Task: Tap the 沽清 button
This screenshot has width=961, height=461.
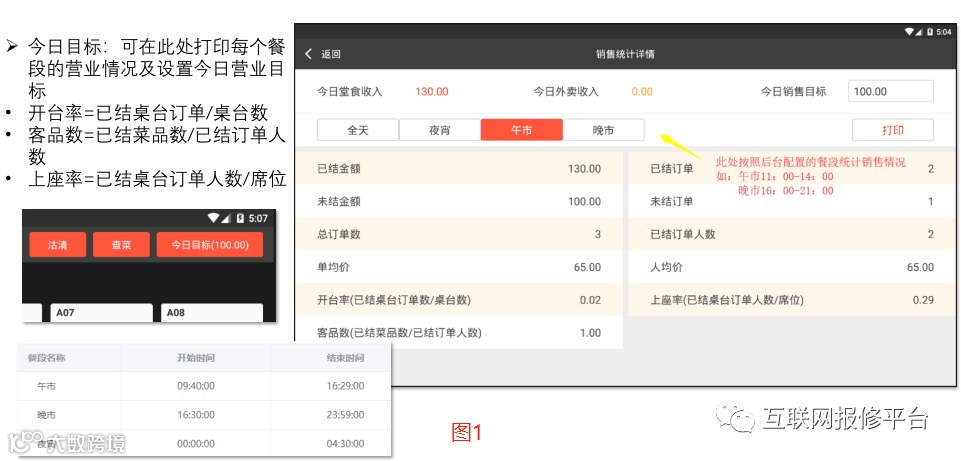Action: click(x=58, y=245)
